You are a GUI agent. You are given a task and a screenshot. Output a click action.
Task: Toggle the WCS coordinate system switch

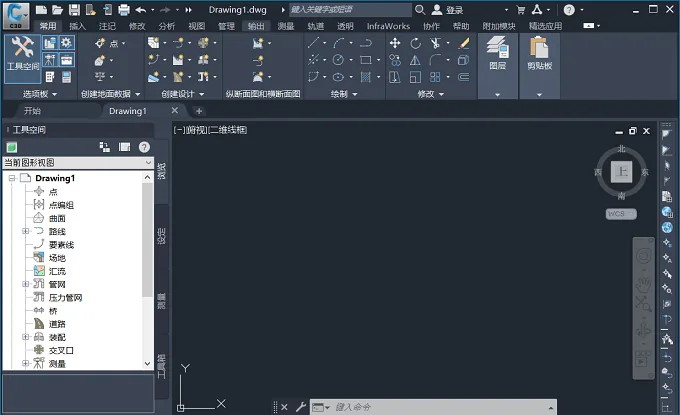point(621,214)
